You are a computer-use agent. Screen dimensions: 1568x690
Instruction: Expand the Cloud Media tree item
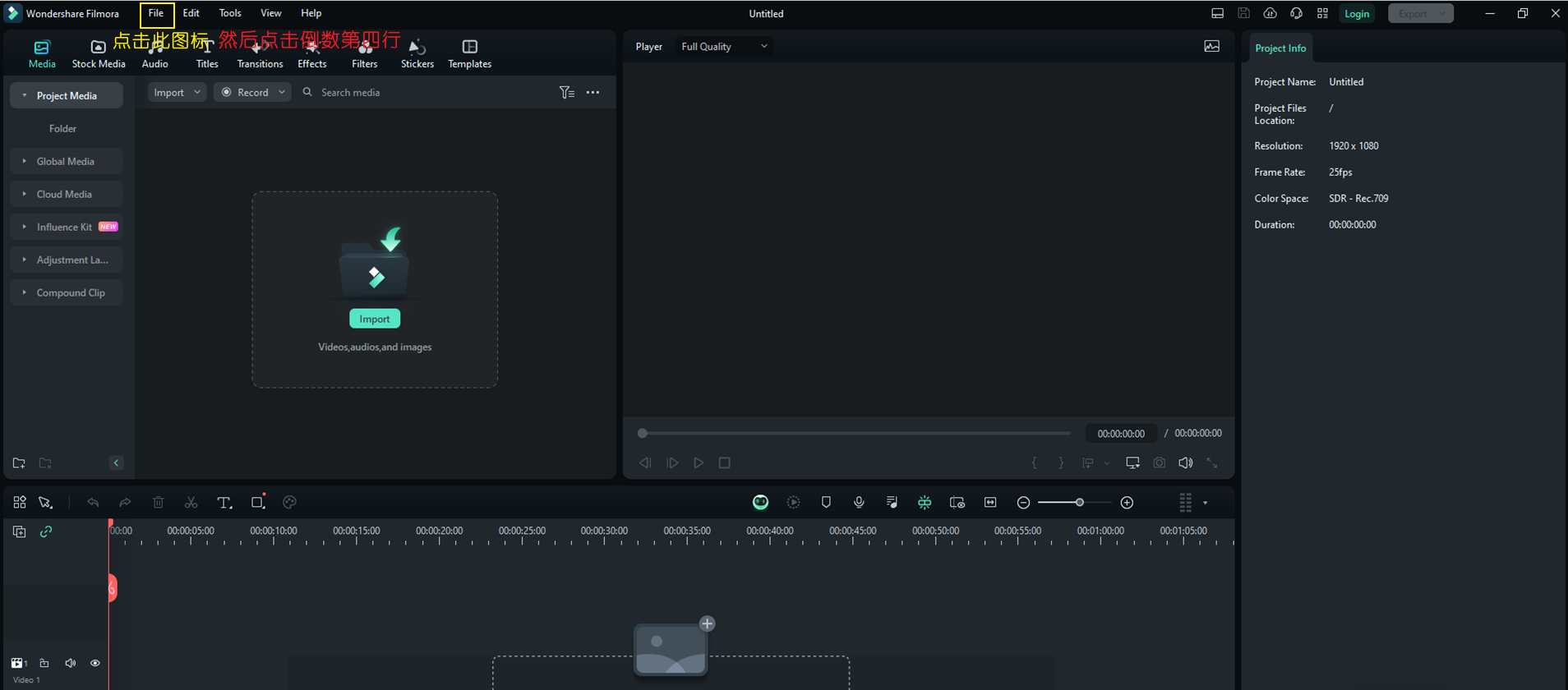(25, 194)
